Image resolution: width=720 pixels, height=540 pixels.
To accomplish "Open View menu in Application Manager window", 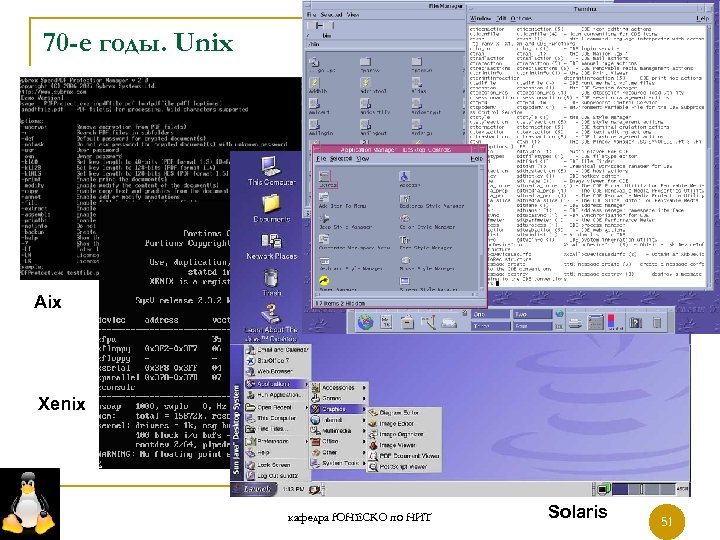I will pos(363,158).
